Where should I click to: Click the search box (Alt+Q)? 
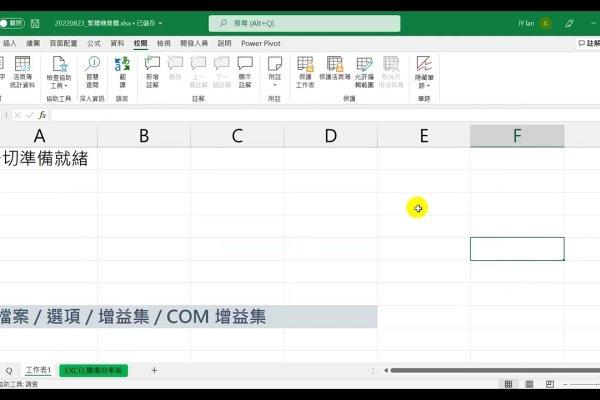(x=304, y=23)
